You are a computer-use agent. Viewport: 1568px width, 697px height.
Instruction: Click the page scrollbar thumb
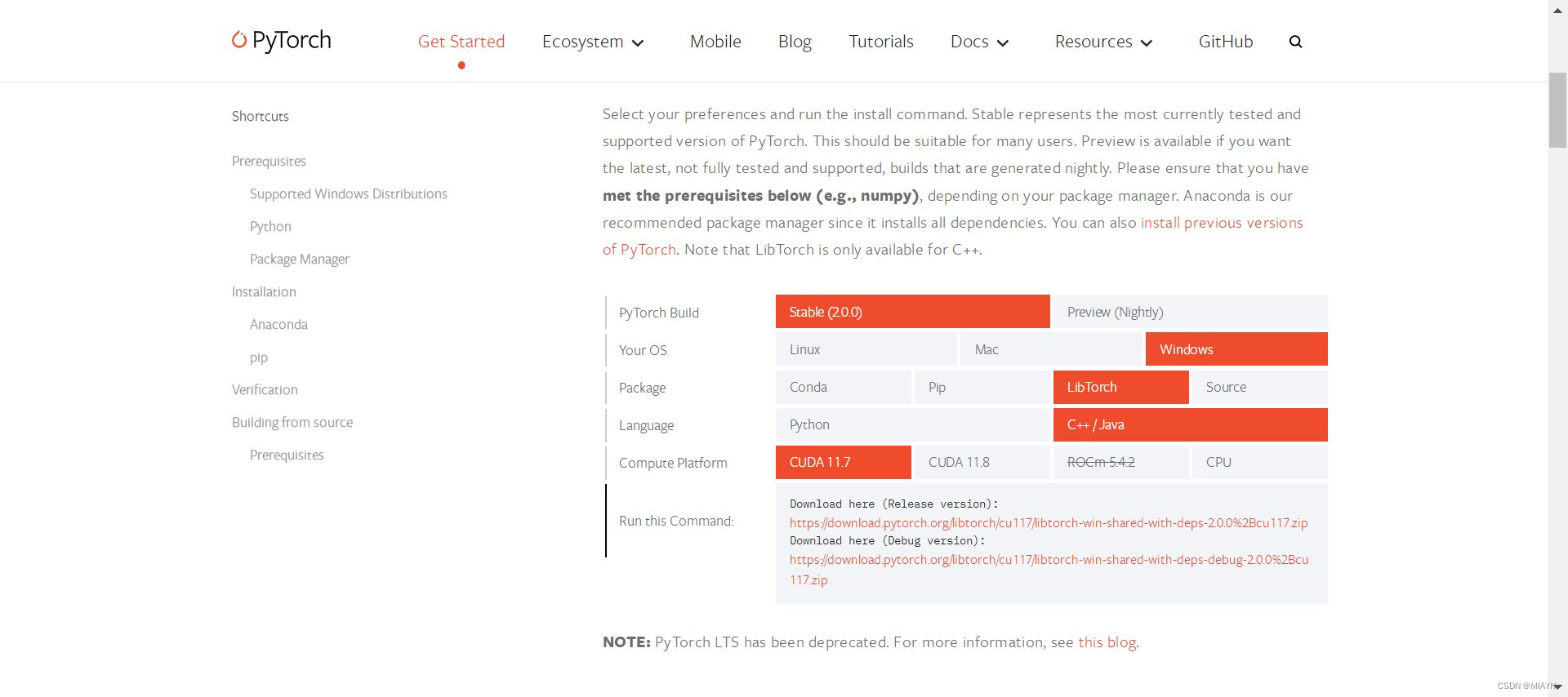(x=1557, y=110)
